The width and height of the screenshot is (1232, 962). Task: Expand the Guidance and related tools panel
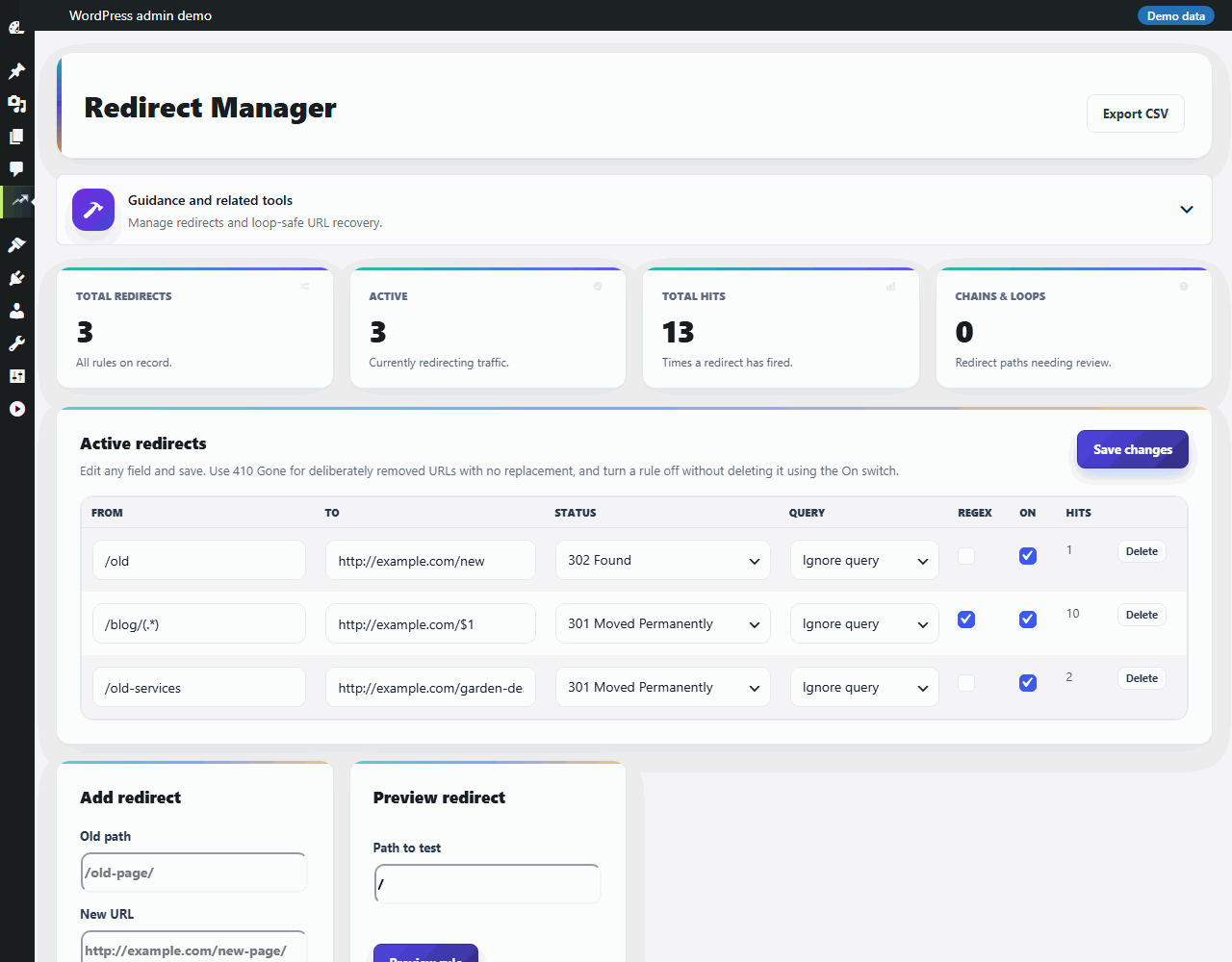[x=1187, y=210]
